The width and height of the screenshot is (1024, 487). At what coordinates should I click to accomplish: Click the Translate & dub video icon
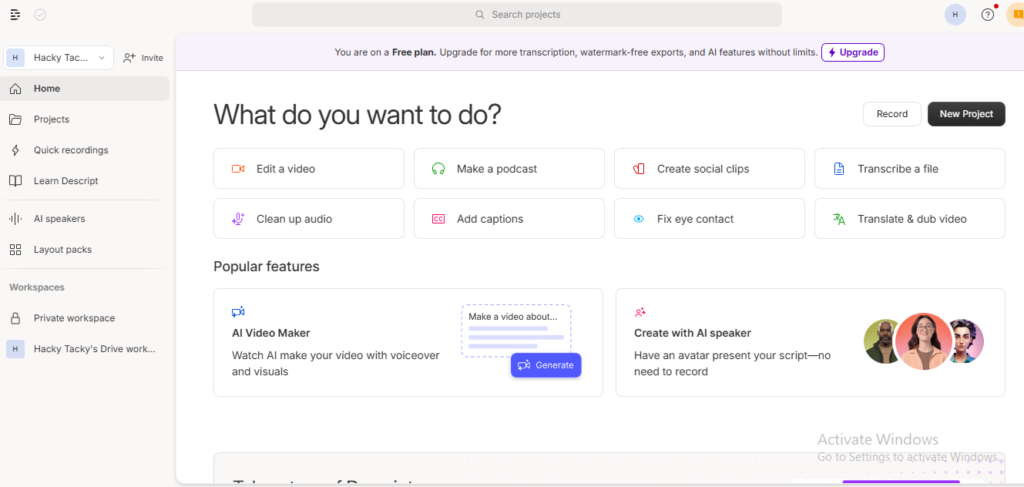point(839,219)
